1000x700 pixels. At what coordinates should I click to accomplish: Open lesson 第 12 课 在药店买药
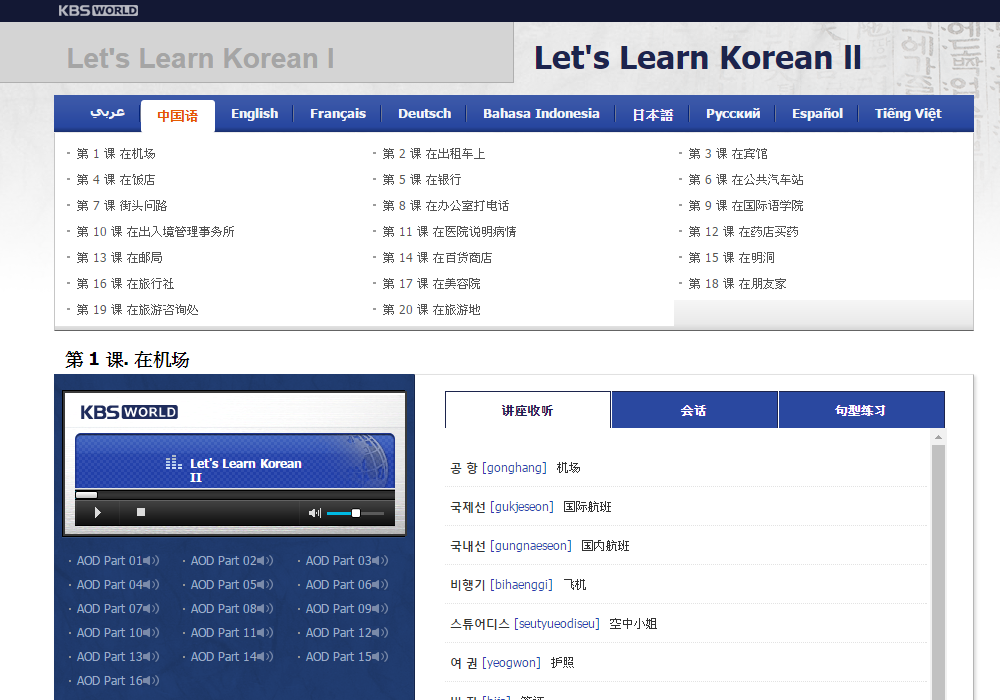click(744, 232)
